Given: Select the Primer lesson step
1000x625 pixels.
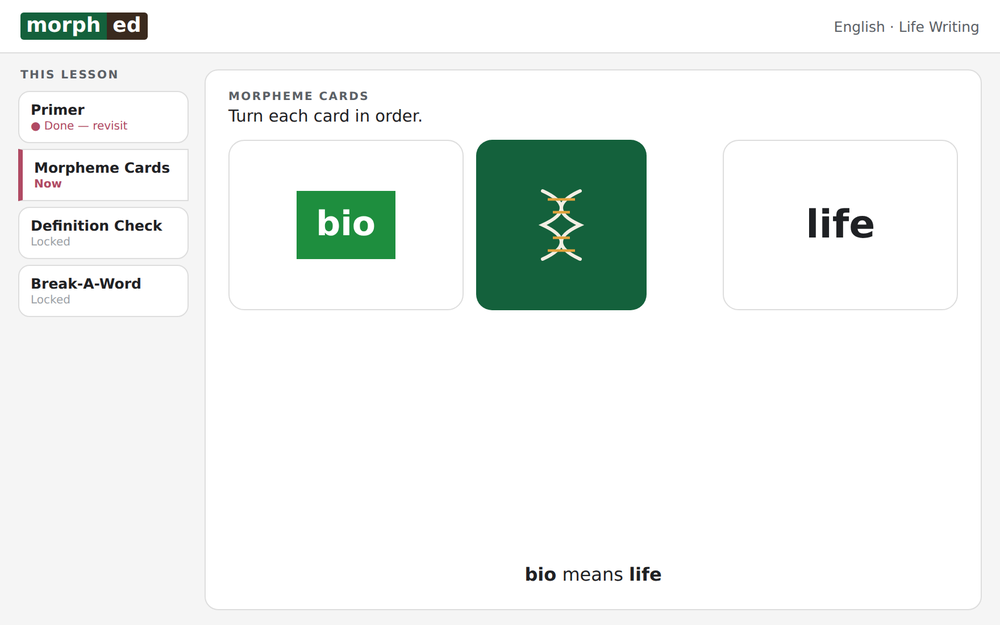Looking at the screenshot, I should coord(103,117).
